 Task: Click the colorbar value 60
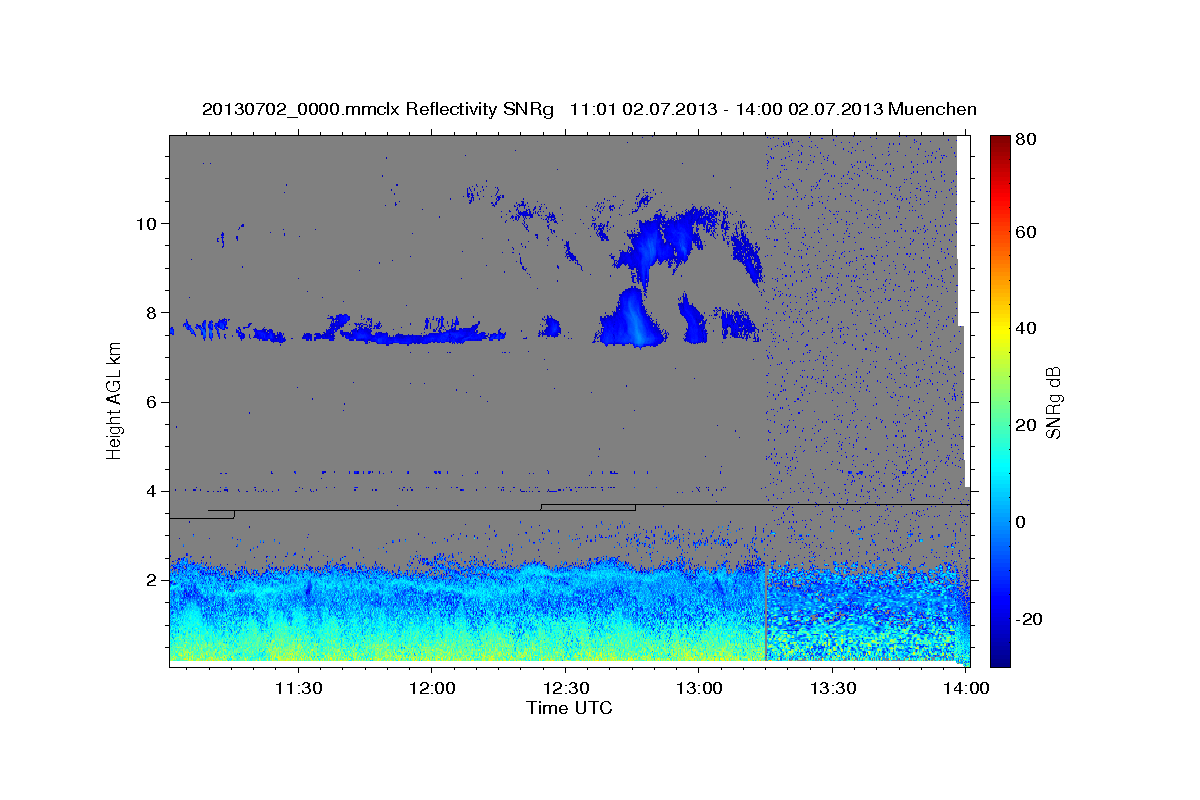tap(1025, 232)
